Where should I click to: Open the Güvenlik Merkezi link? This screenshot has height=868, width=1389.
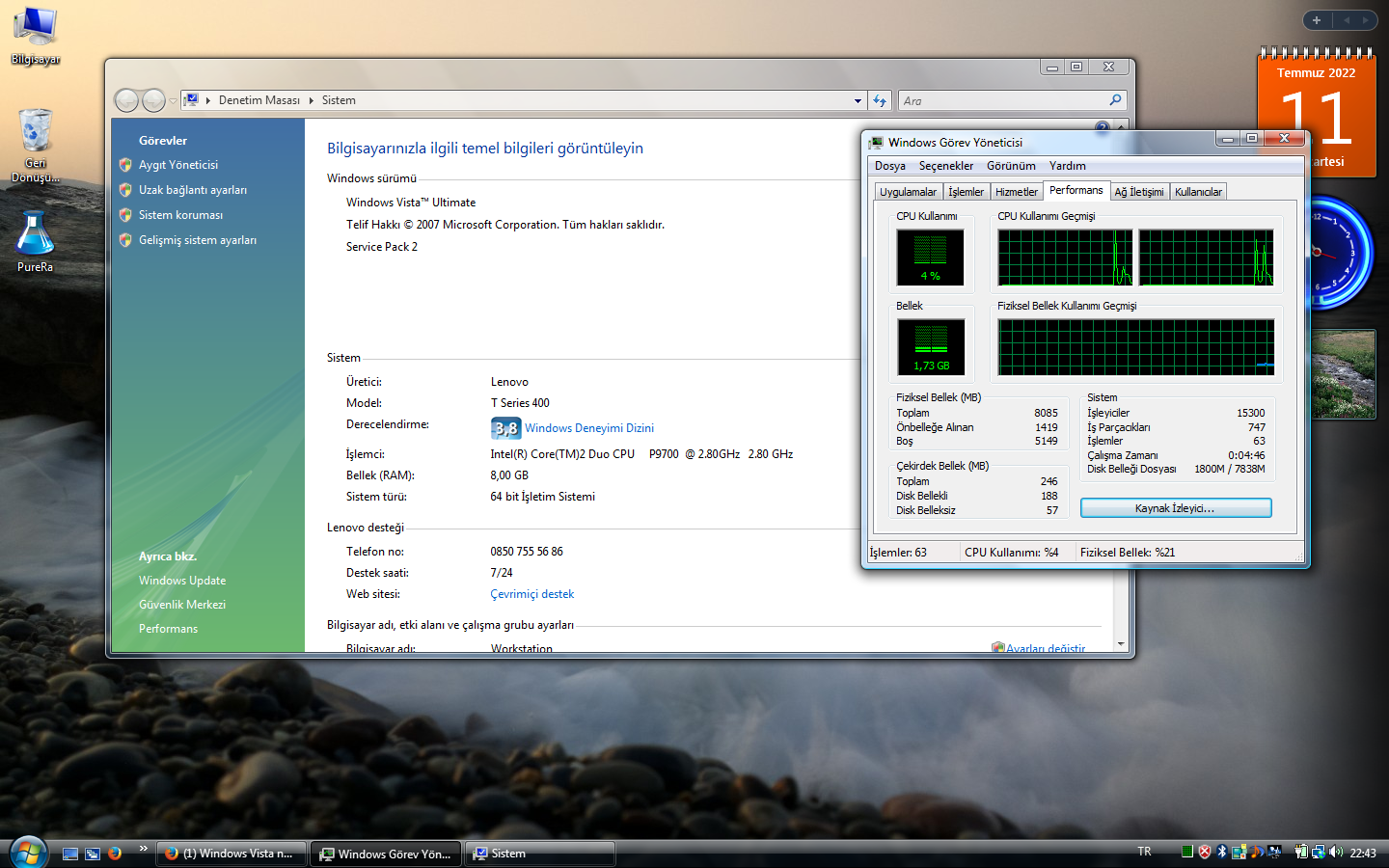coord(182,605)
